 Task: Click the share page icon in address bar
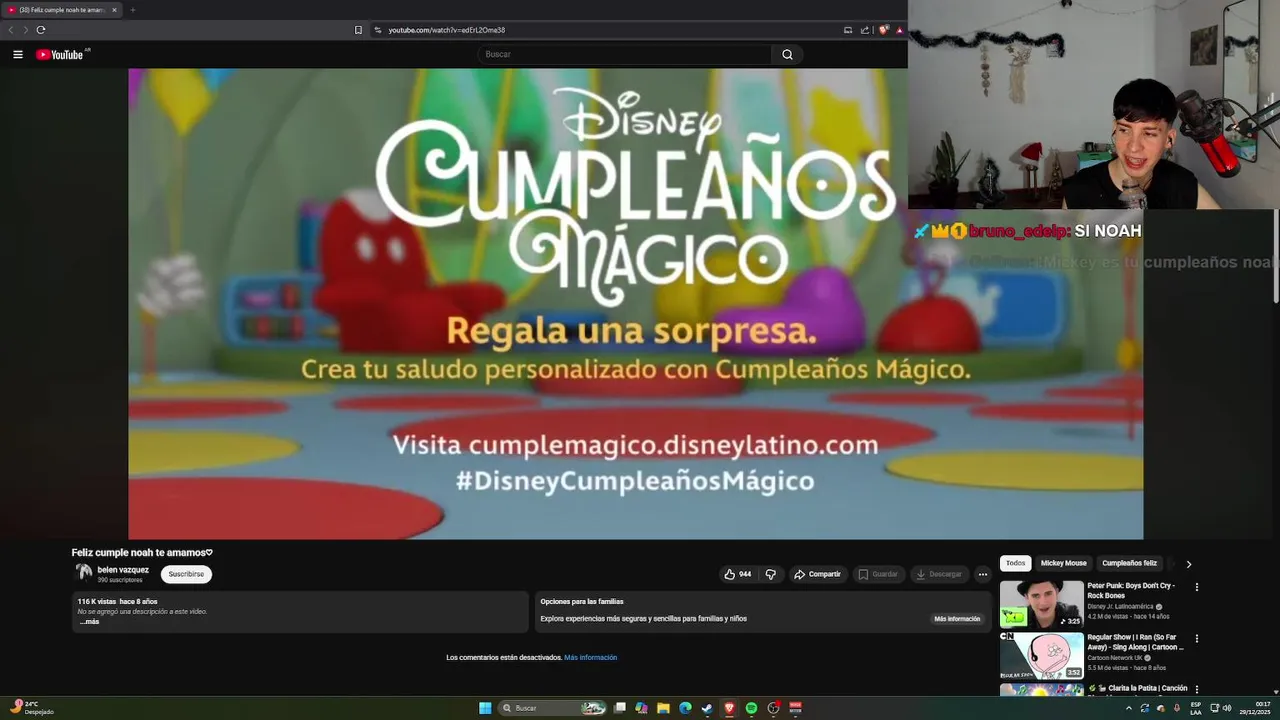(865, 30)
